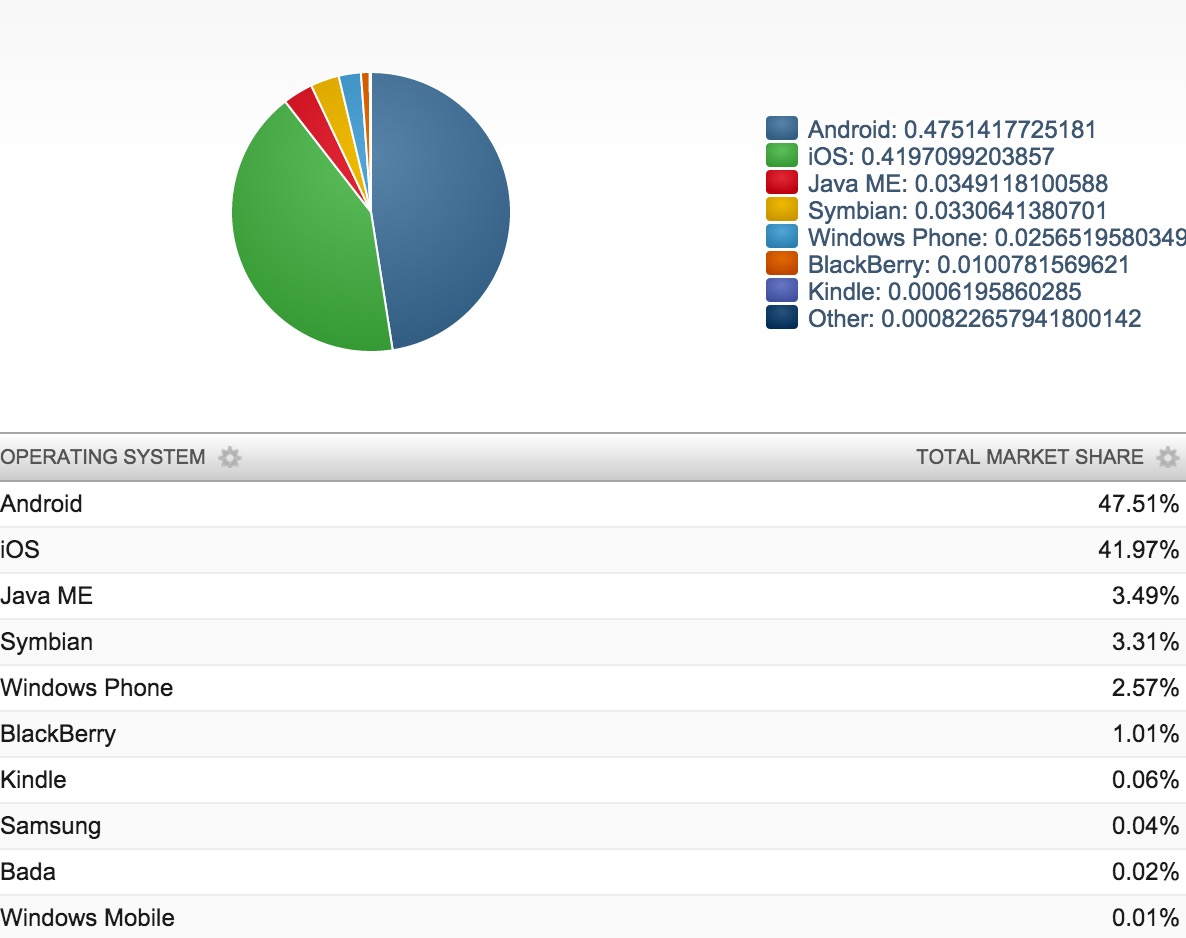Click the 3.49% market share value

1145,596
